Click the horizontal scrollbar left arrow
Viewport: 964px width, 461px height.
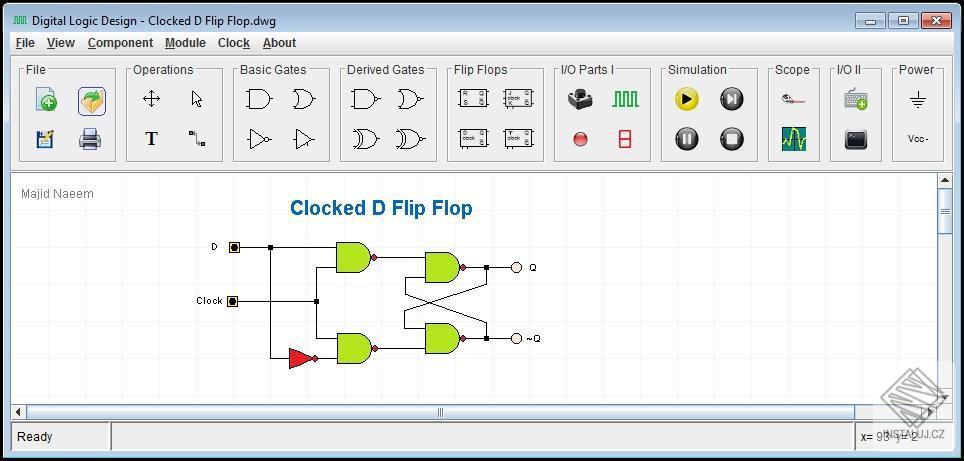(18, 412)
